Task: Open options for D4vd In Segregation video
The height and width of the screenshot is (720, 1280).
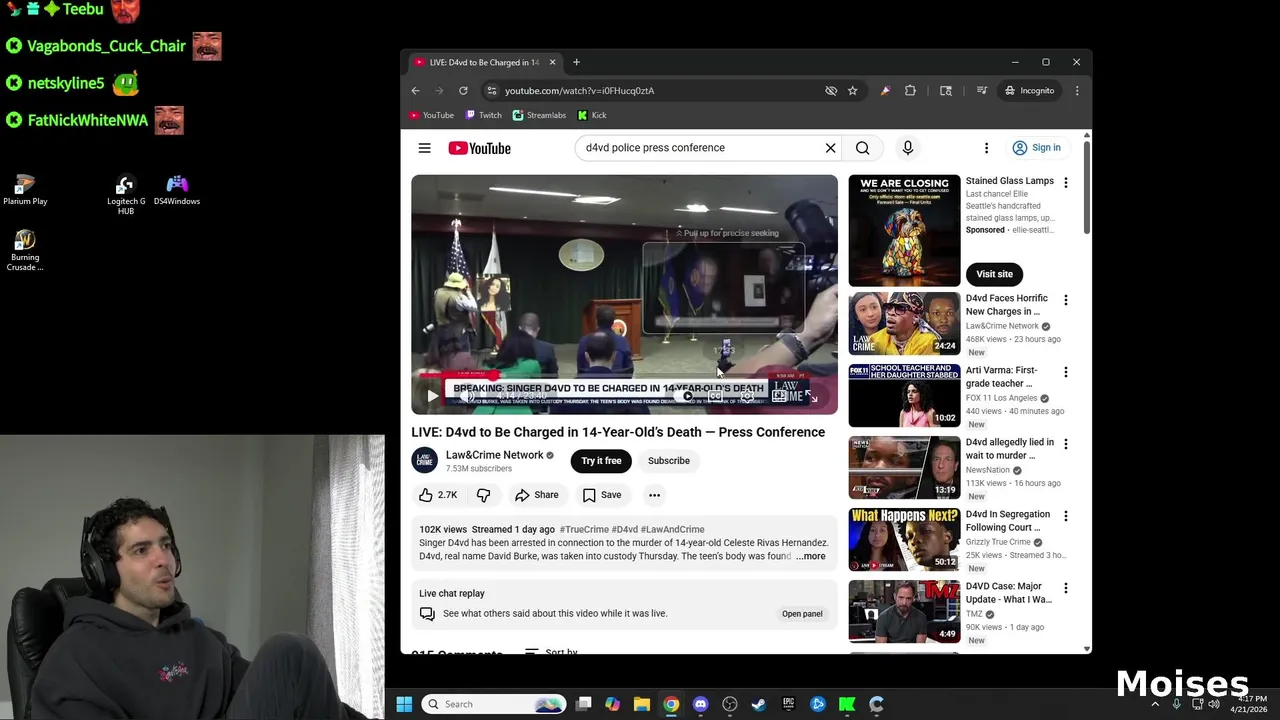Action: [x=1065, y=516]
